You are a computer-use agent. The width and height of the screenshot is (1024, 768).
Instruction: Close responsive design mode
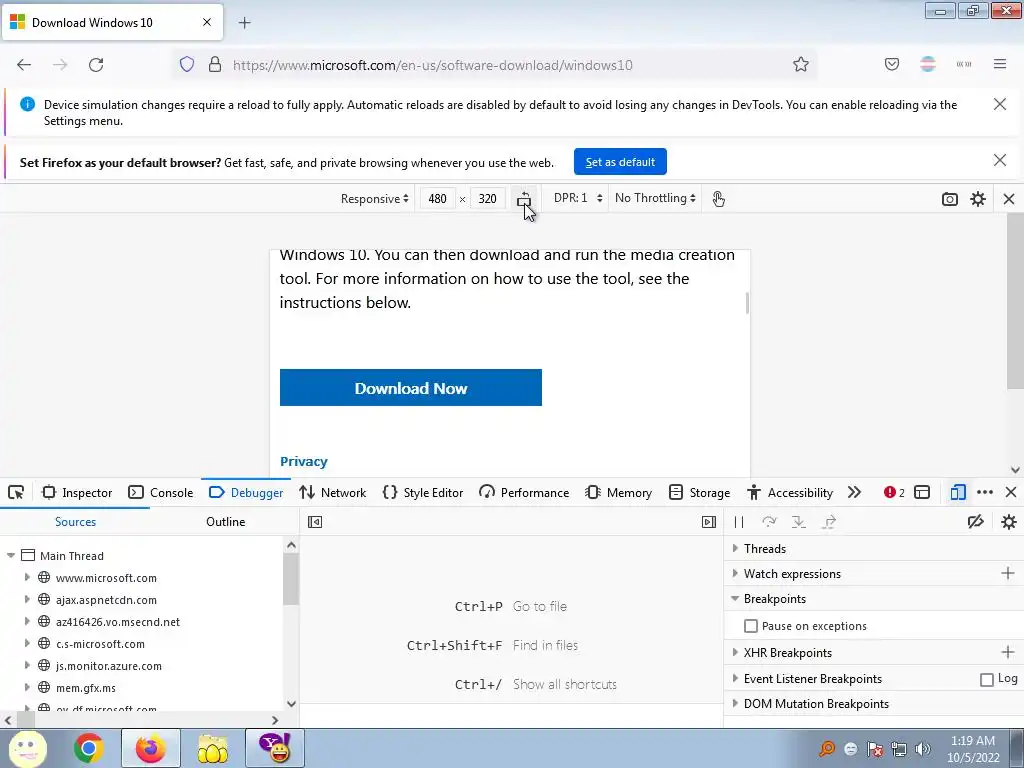pos(1009,199)
